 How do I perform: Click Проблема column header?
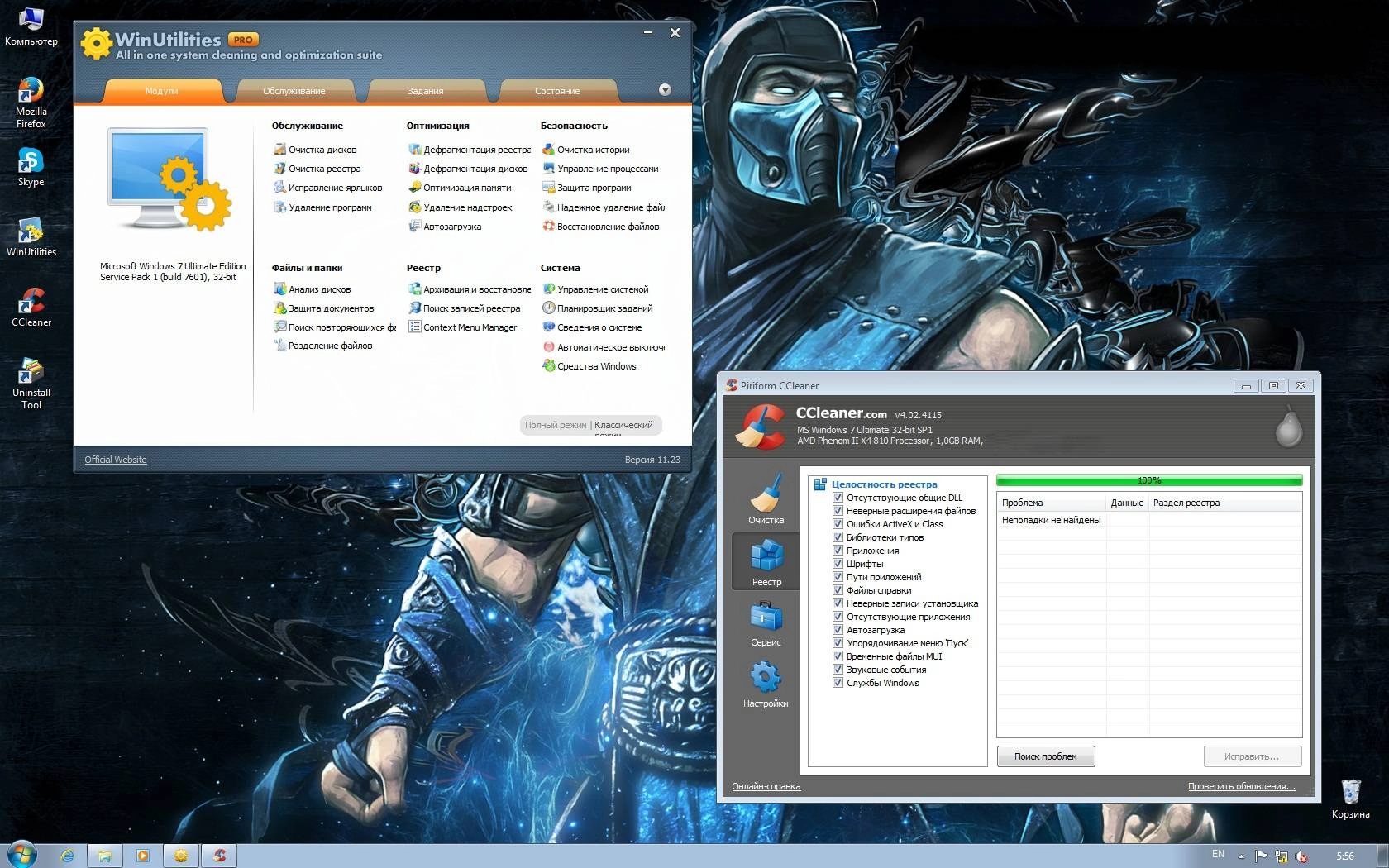1051,503
